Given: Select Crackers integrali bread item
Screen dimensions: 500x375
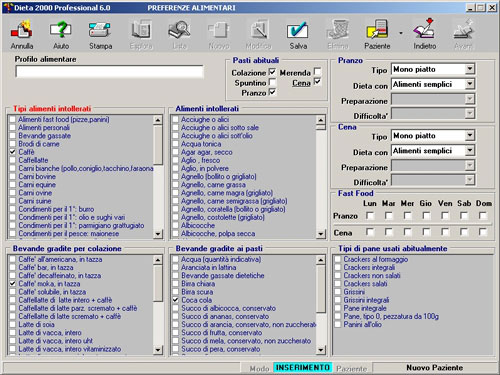Looking at the screenshot, I should click(x=369, y=268).
